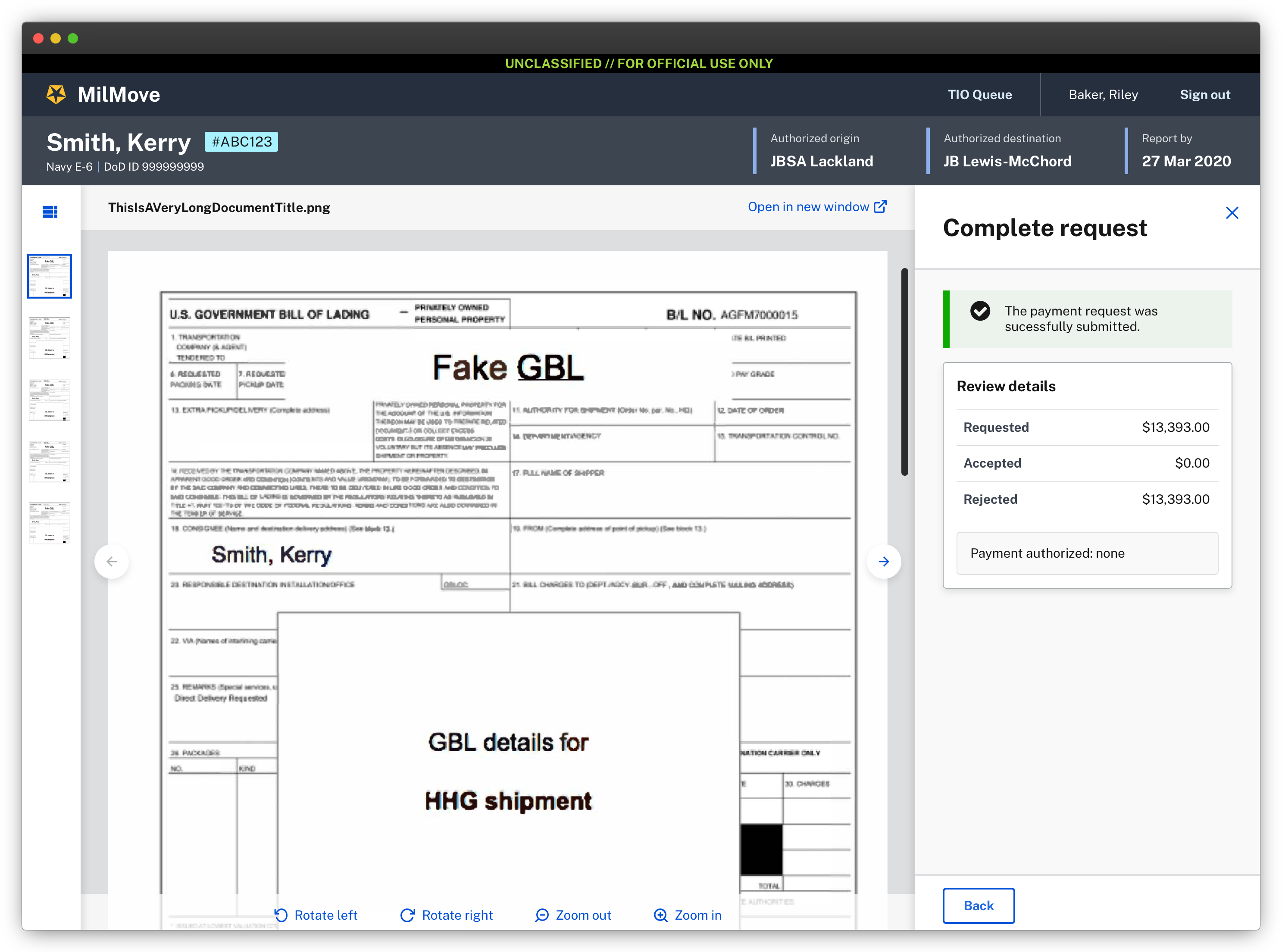Click the Rotate left icon
Viewport: 1282px width, 952px height.
click(x=281, y=915)
